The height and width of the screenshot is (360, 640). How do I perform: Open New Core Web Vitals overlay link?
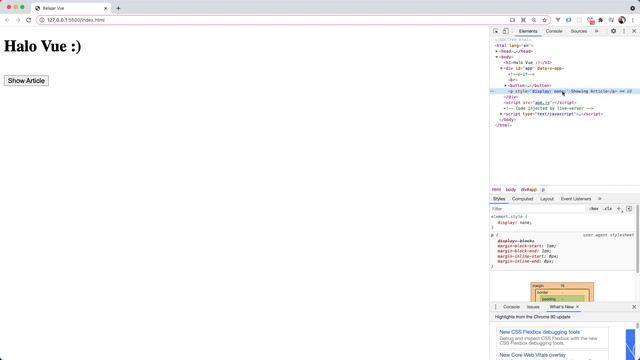click(x=532, y=355)
